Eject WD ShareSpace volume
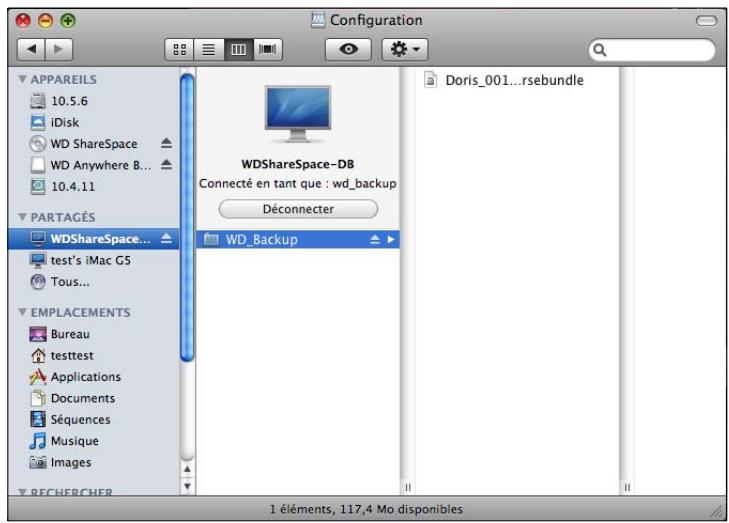This screenshot has width=729, height=523. click(166, 143)
